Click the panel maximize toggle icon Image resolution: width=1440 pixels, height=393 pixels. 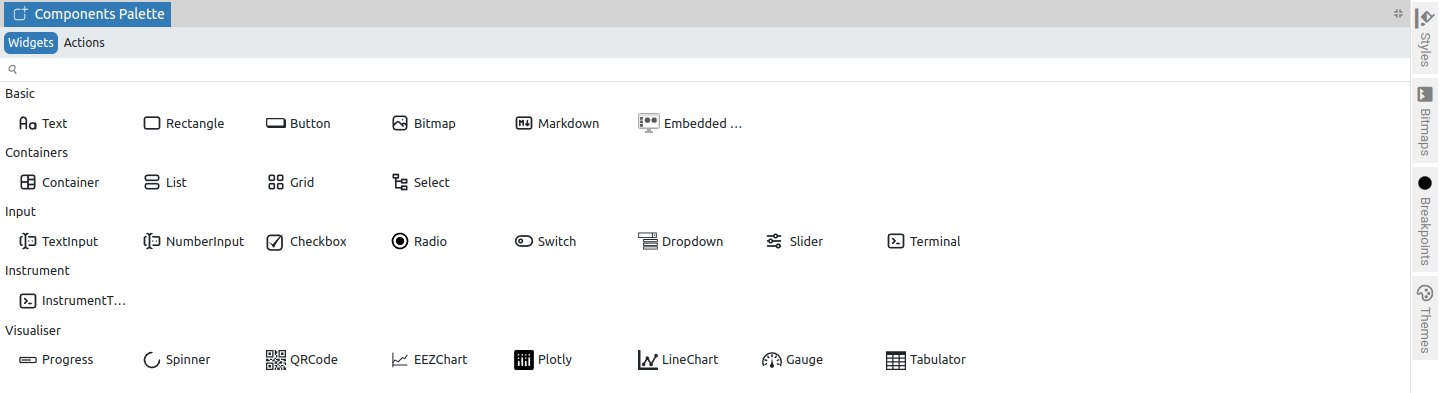click(x=1398, y=14)
